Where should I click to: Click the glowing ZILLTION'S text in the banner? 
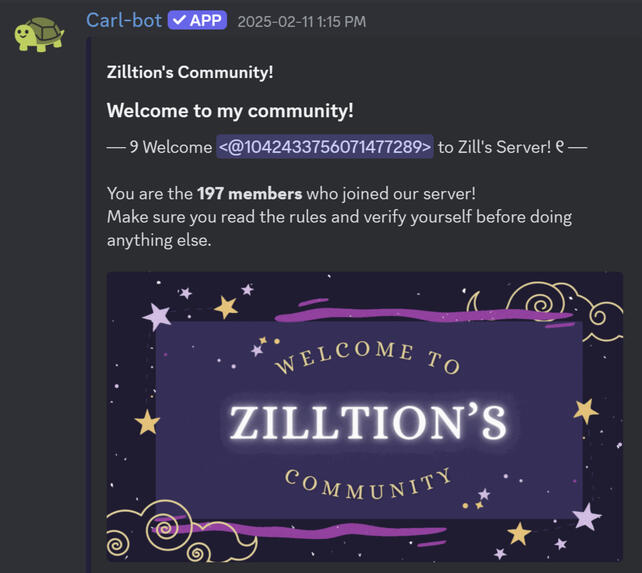click(x=368, y=423)
